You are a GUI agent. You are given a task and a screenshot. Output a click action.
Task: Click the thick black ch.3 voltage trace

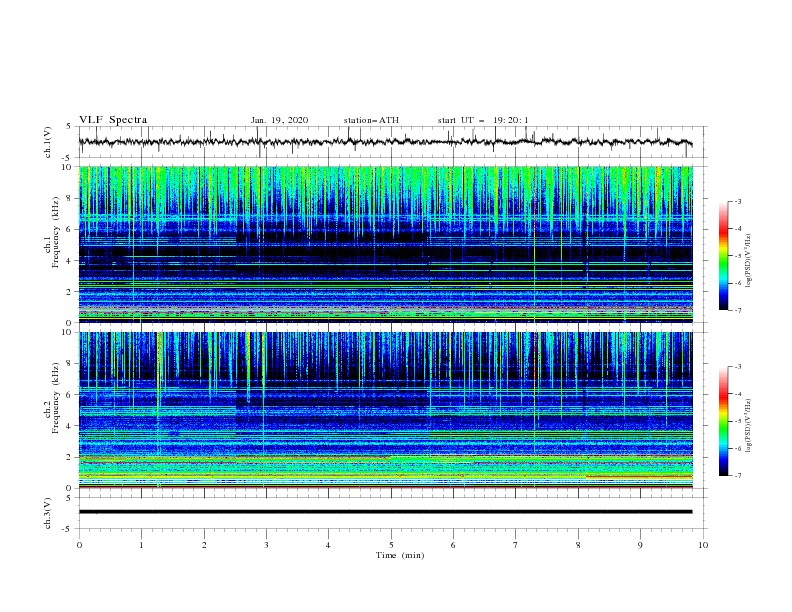point(385,512)
